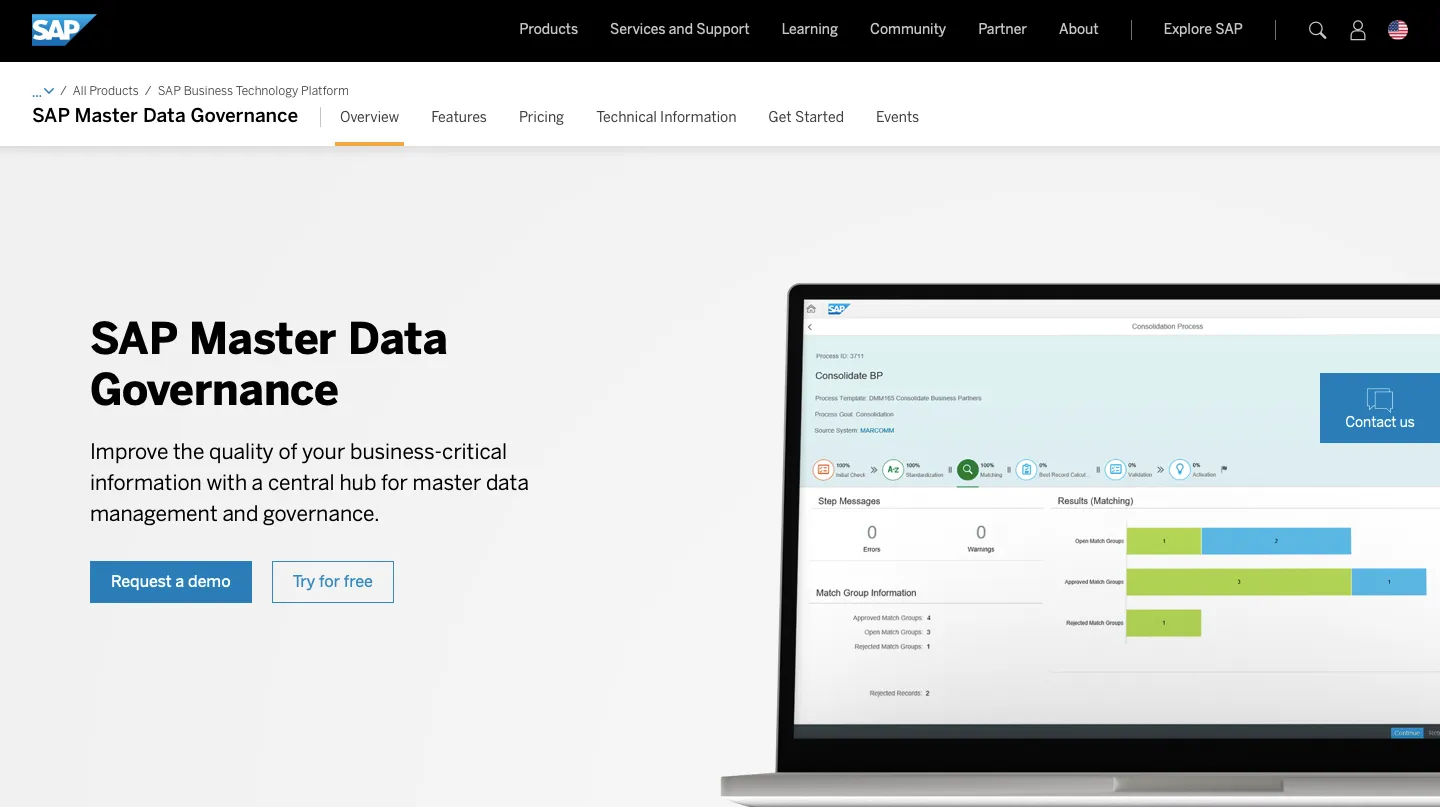Viewport: 1440px width, 807px height.
Task: Expand the breadcrumb ellipsis dropdown
Action: 43,91
